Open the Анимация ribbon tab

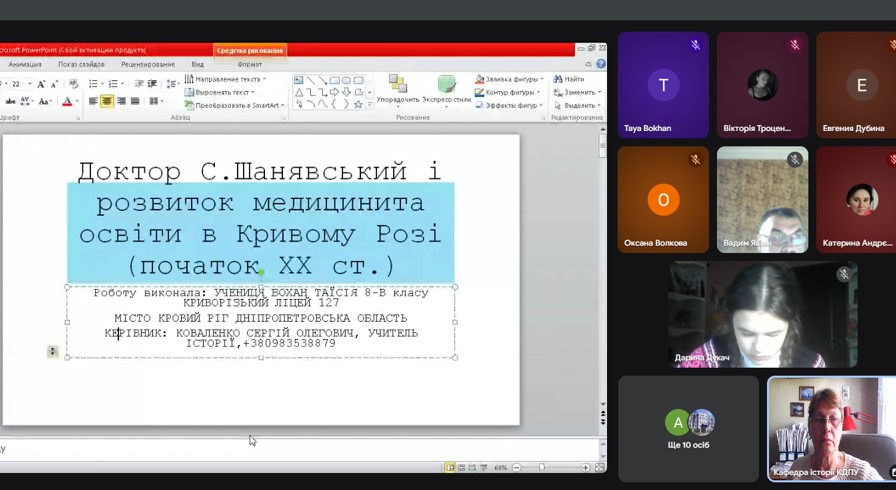click(x=24, y=64)
